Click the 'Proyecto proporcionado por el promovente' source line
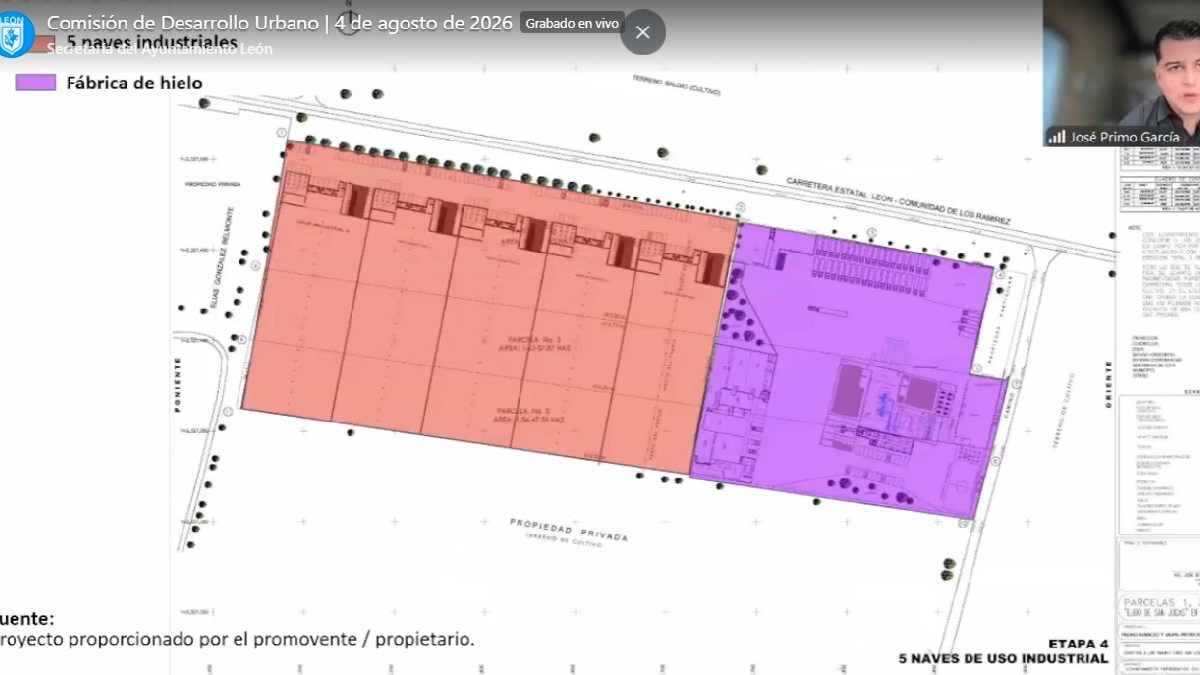The width and height of the screenshot is (1200, 675). pos(238,639)
